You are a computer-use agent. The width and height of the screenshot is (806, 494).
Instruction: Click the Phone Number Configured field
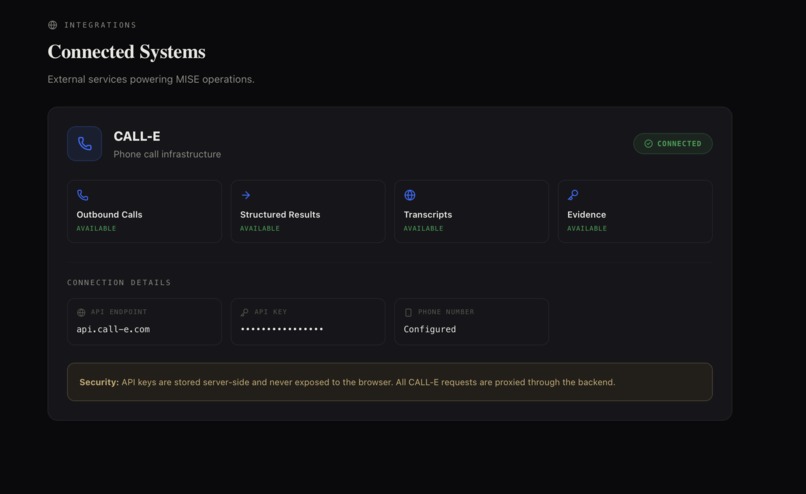[471, 321]
